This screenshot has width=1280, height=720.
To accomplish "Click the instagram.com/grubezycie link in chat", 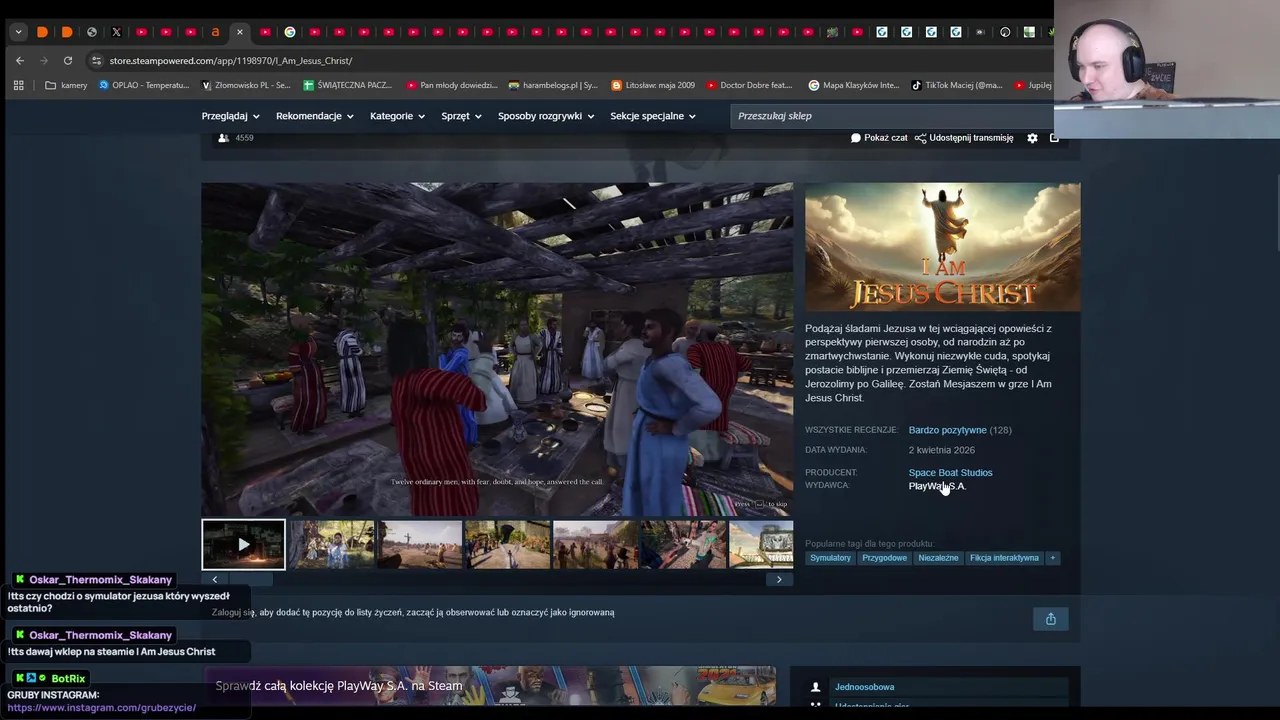I will coord(101,708).
